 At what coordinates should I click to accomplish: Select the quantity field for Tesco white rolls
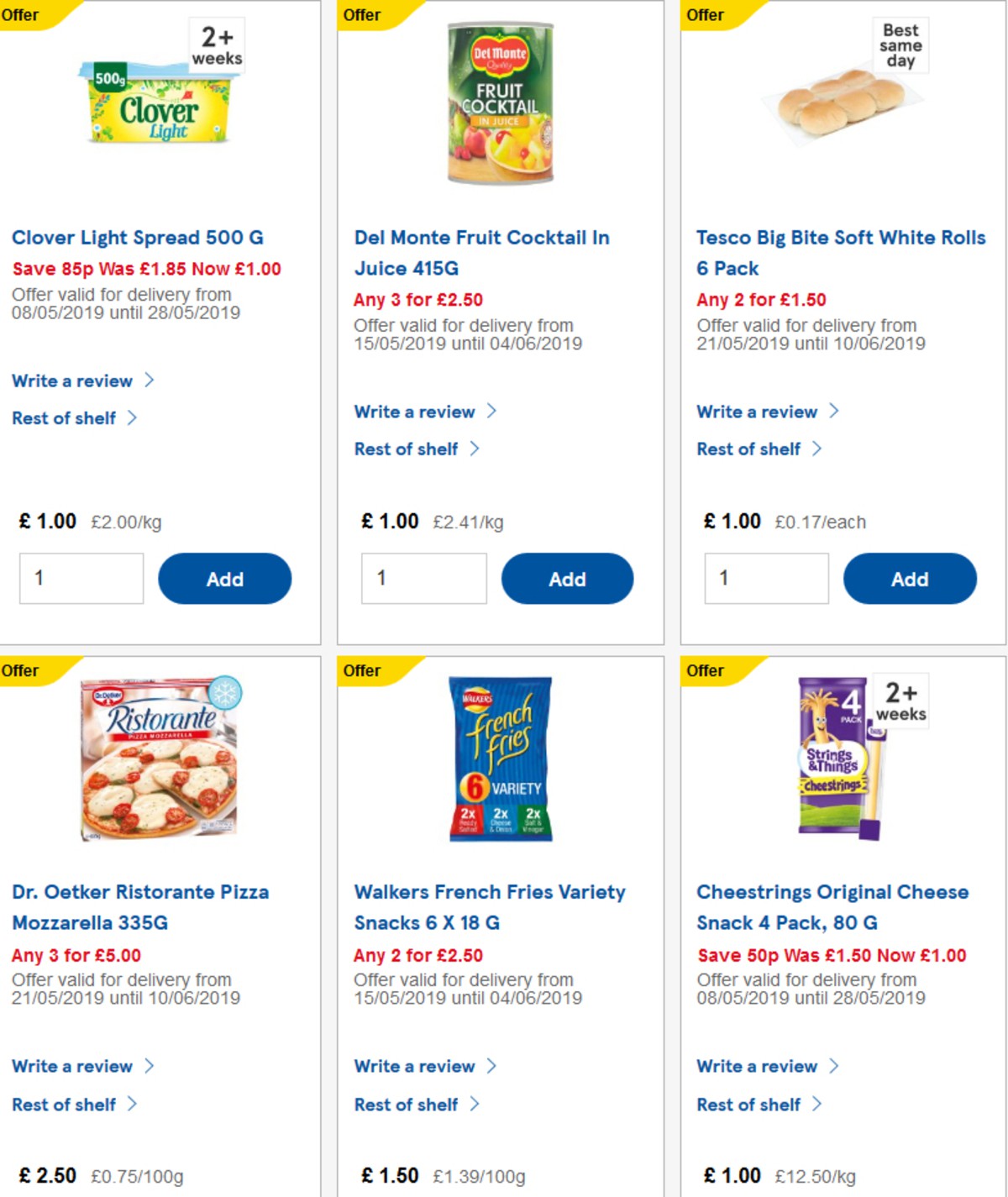(765, 578)
